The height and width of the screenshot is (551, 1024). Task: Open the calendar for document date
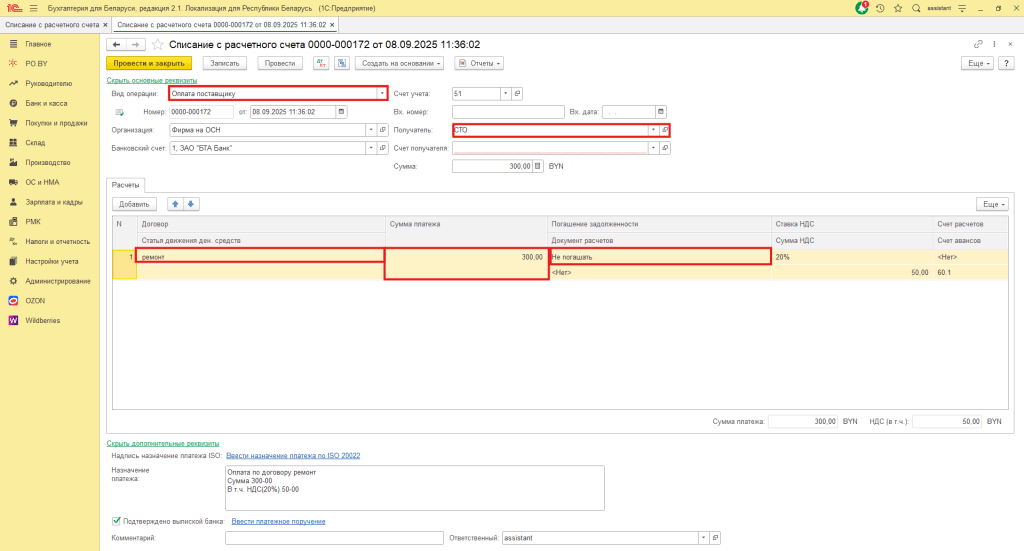click(341, 112)
